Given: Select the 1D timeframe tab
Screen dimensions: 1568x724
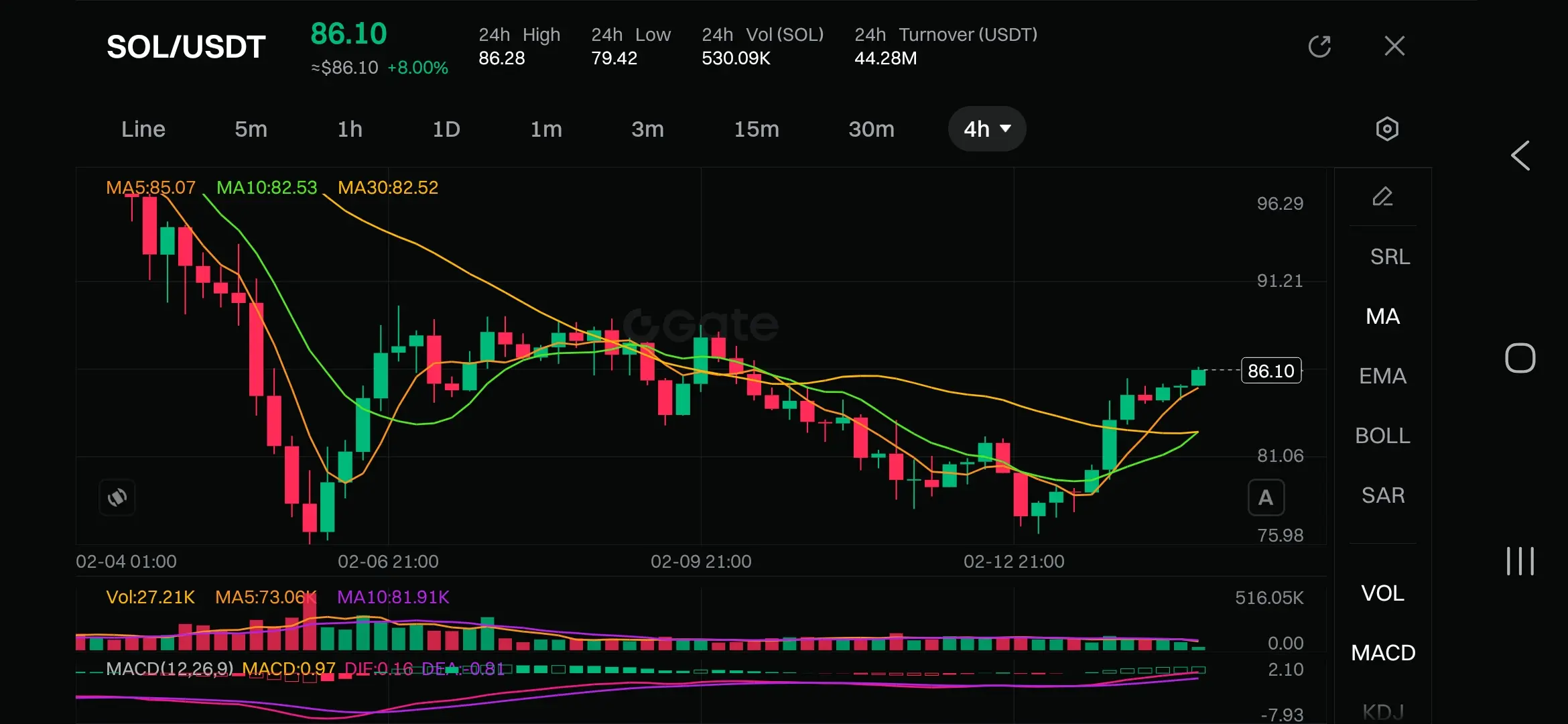Looking at the screenshot, I should point(446,129).
